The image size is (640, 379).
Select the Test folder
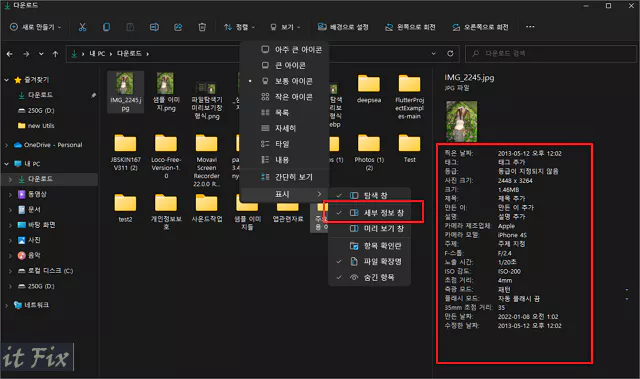pos(409,148)
